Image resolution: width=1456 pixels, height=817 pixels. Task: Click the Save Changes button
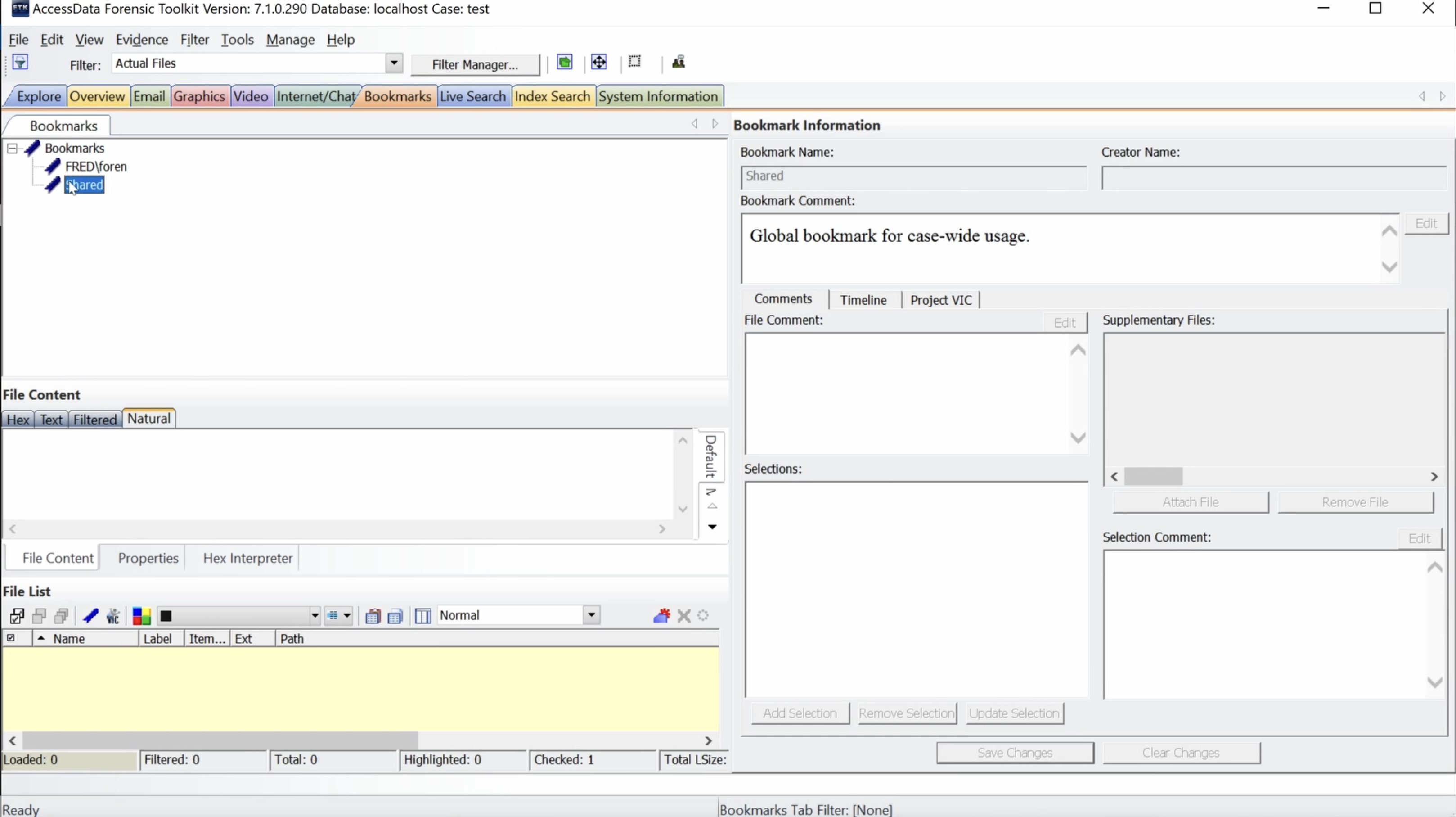click(1015, 753)
